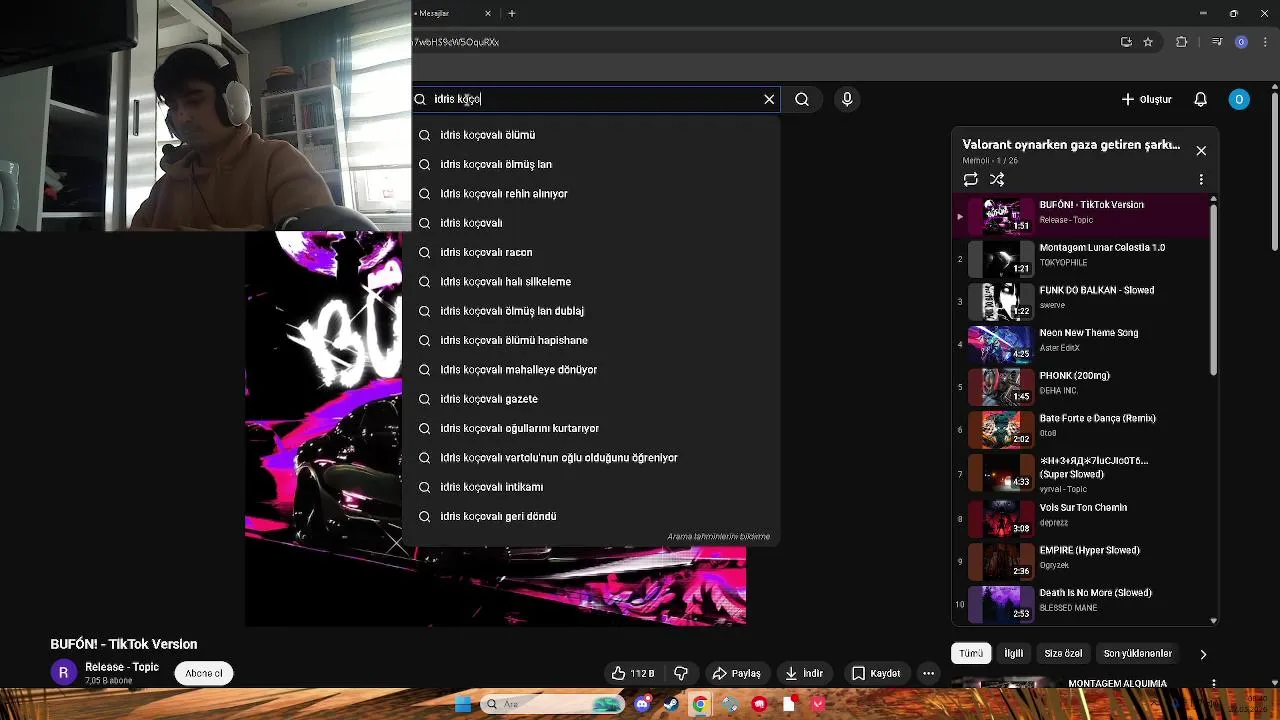Start voice search with microphone icon
The width and height of the screenshot is (1280, 720).
[847, 99]
